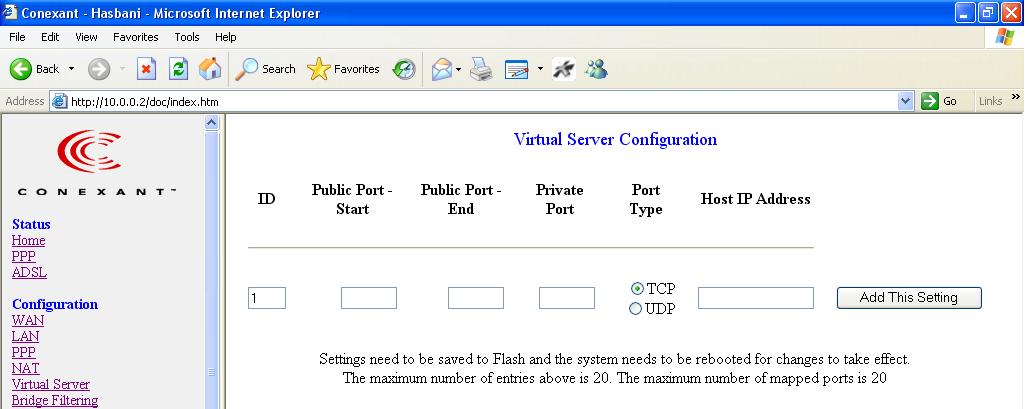Open the Favorites menu in menu bar
This screenshot has width=1029, height=409.
(x=135, y=37)
